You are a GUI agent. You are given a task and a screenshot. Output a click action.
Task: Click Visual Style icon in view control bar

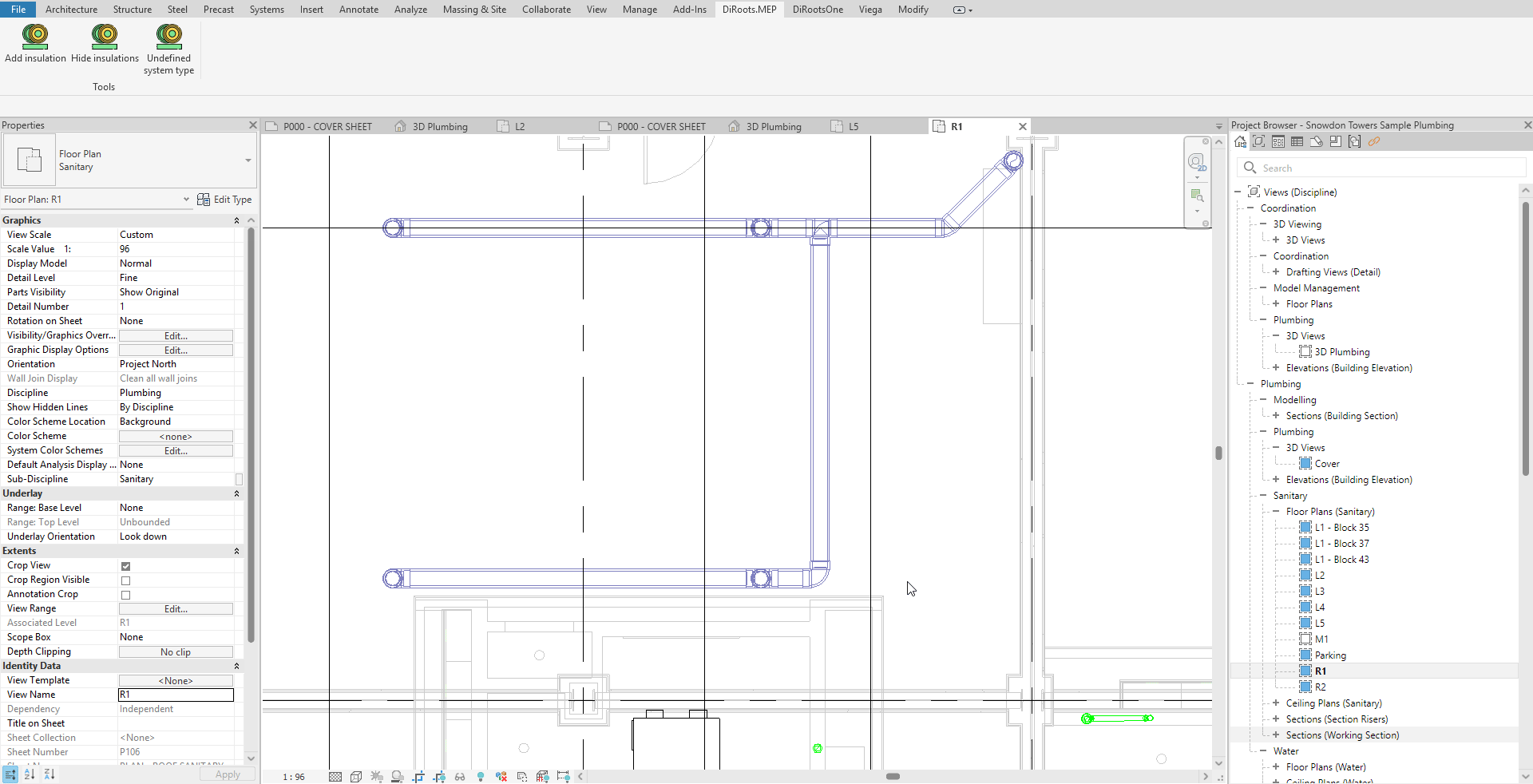[356, 776]
